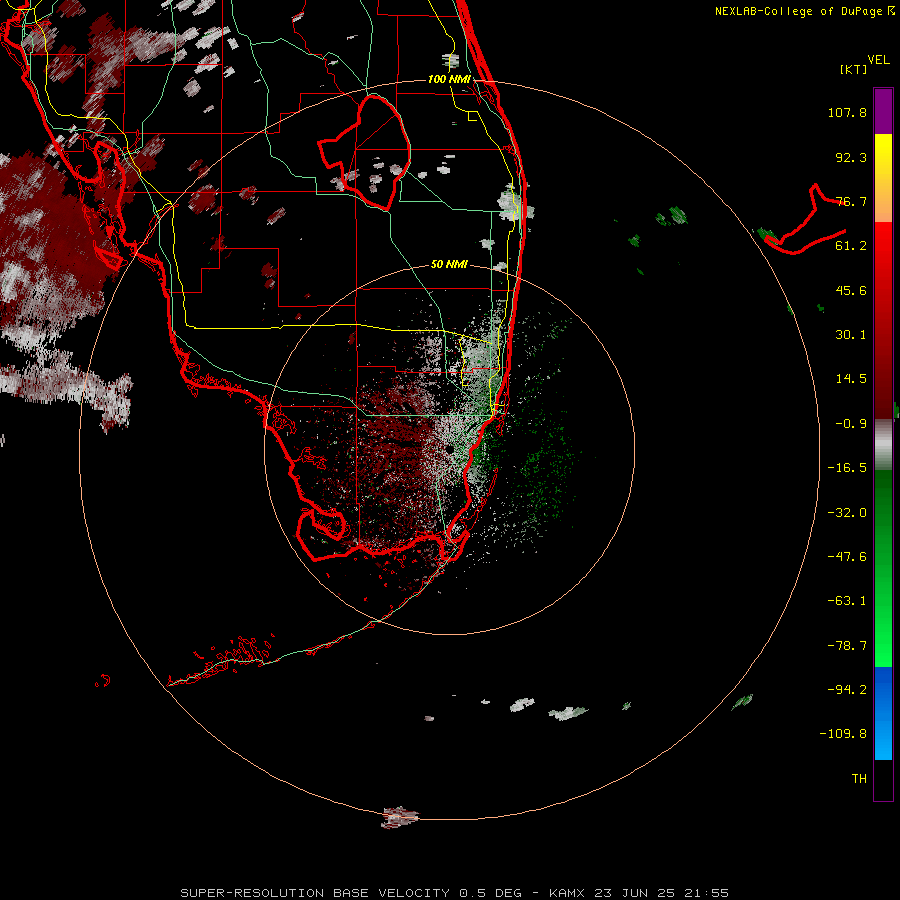Screen dimensions: 900x900
Task: Pick the blue segment of velocity scale
Action: 883,713
